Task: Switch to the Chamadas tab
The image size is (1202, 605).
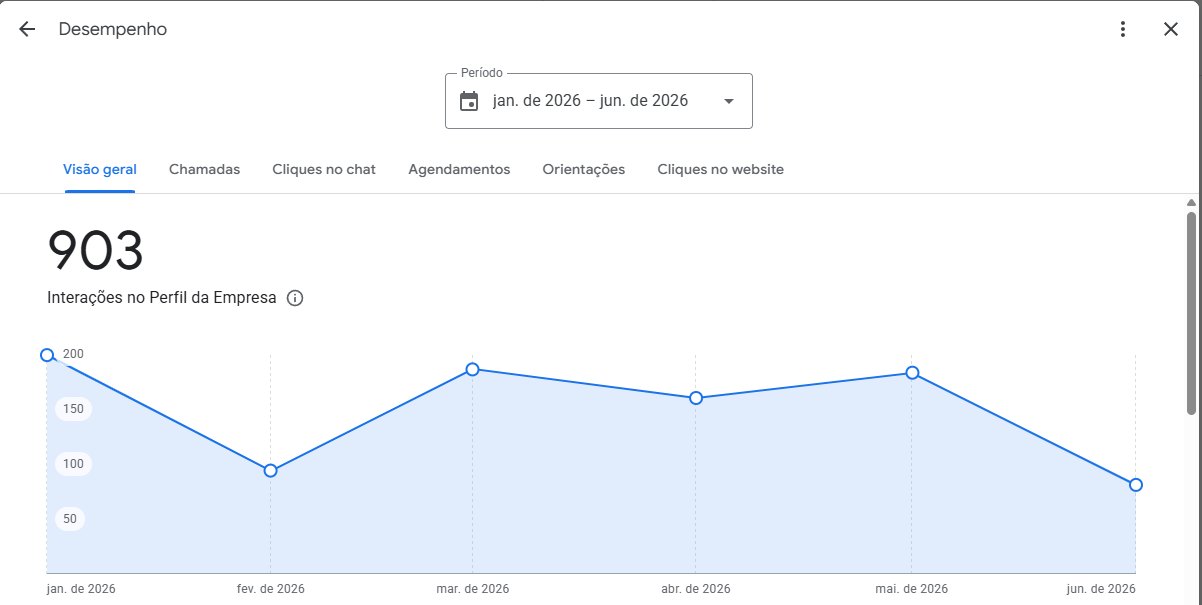Action: tap(205, 169)
